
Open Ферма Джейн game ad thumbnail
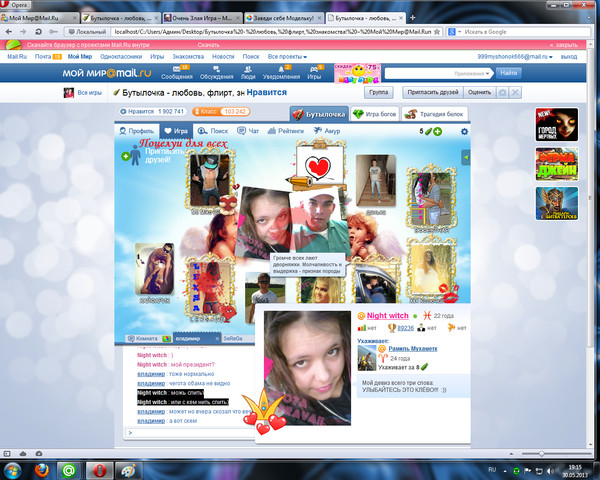click(x=557, y=164)
